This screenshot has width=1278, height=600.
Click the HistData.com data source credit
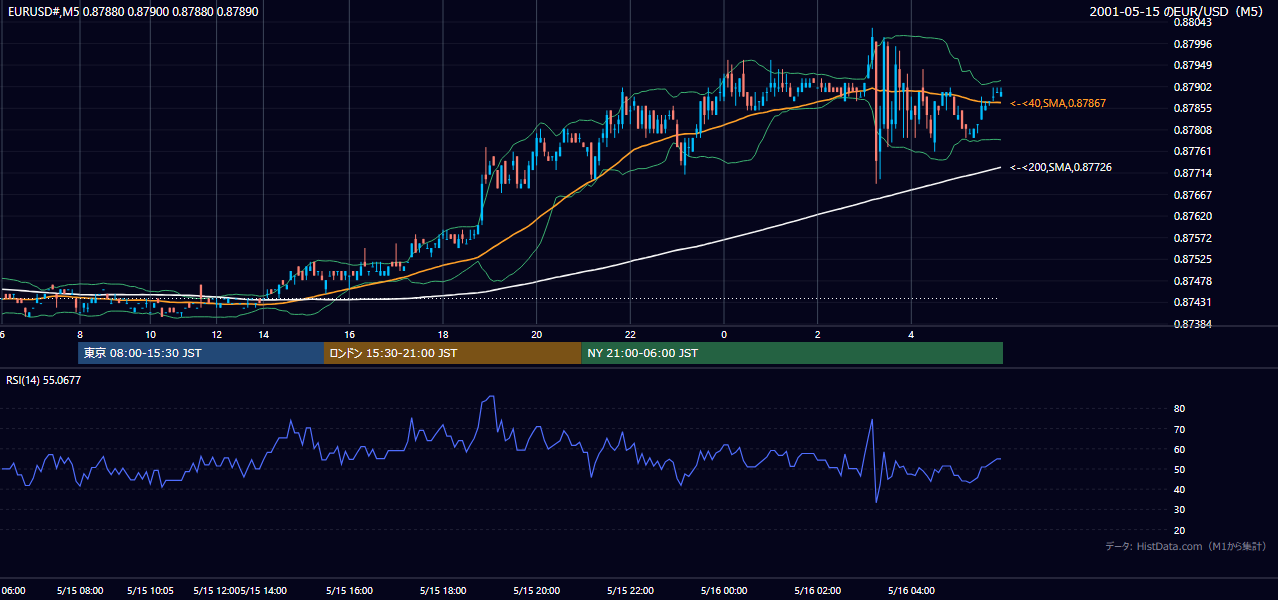point(1185,546)
